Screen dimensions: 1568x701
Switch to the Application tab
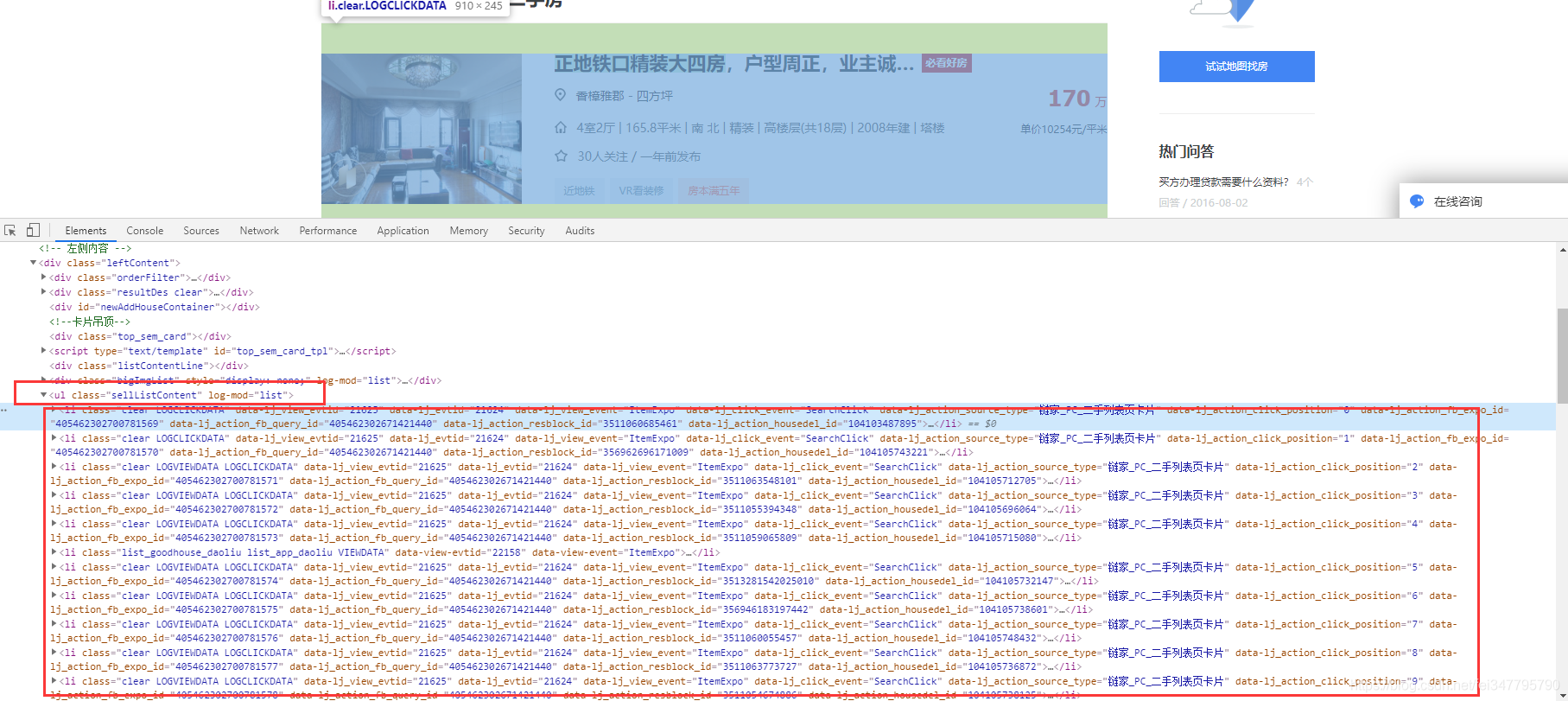[x=403, y=231]
